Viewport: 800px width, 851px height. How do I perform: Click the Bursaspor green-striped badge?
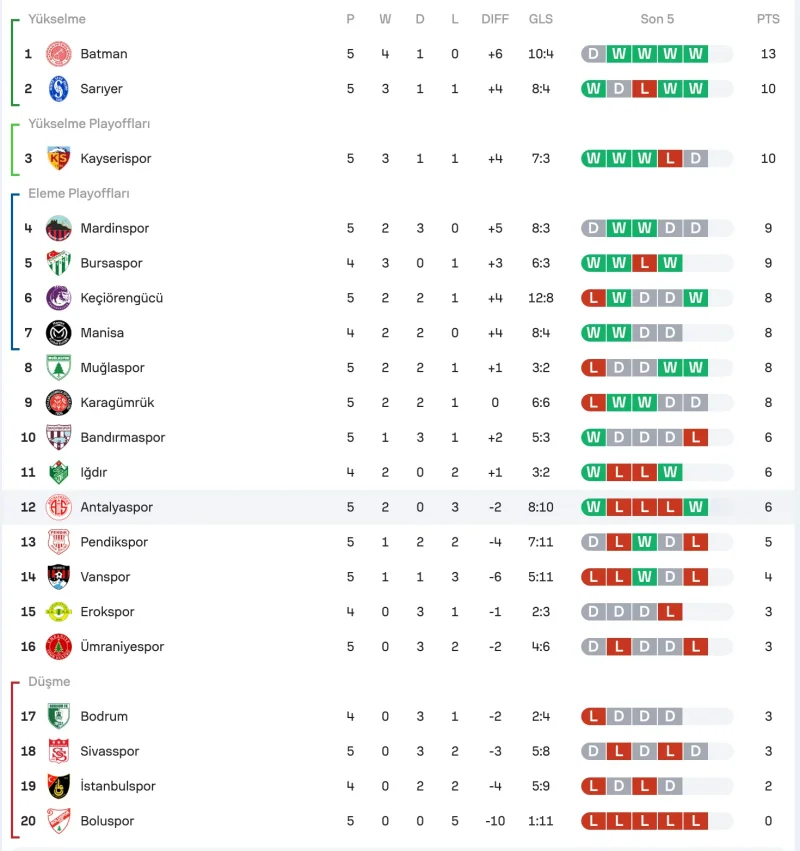58,263
